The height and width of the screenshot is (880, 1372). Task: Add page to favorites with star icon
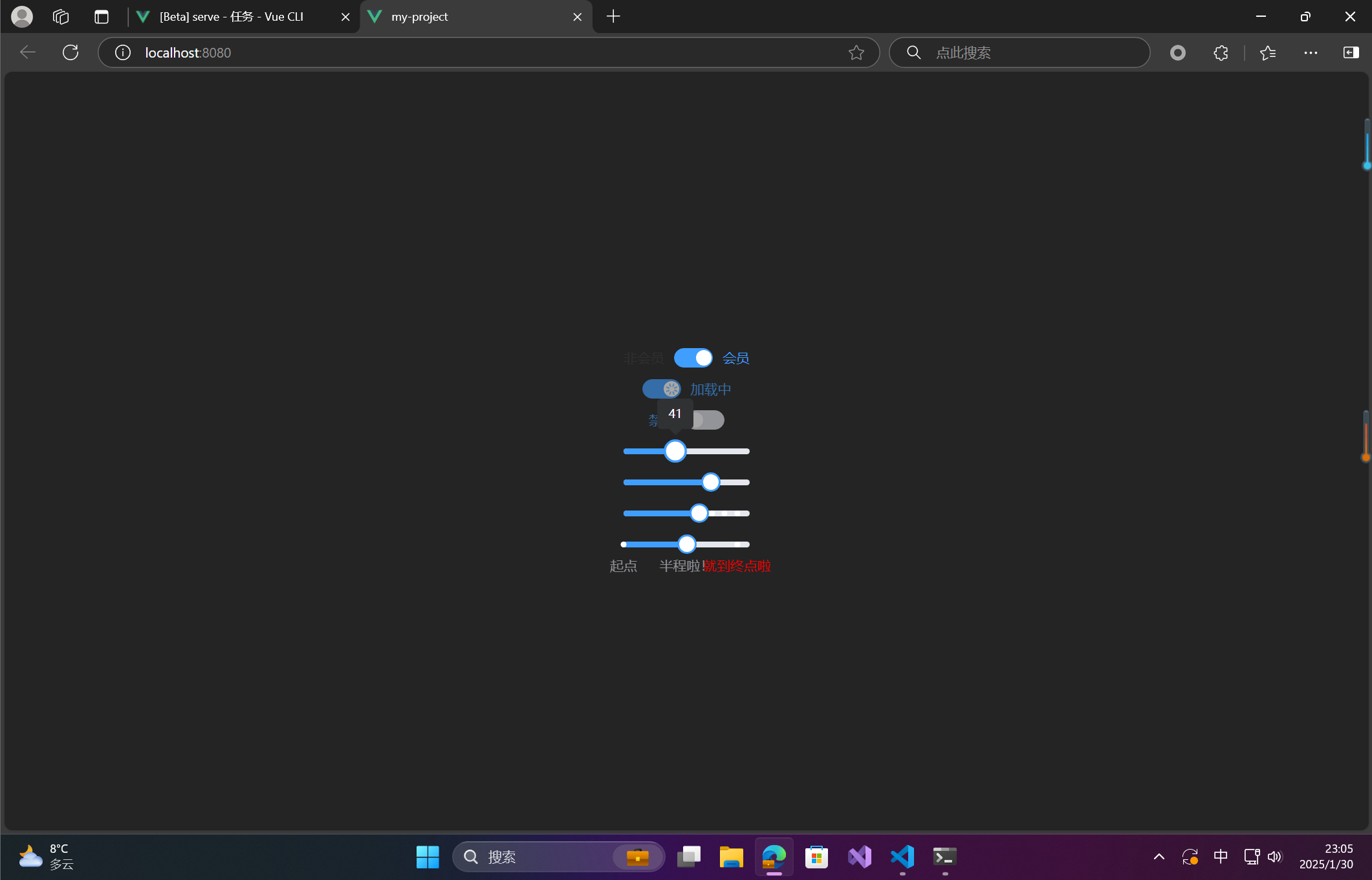click(x=856, y=52)
